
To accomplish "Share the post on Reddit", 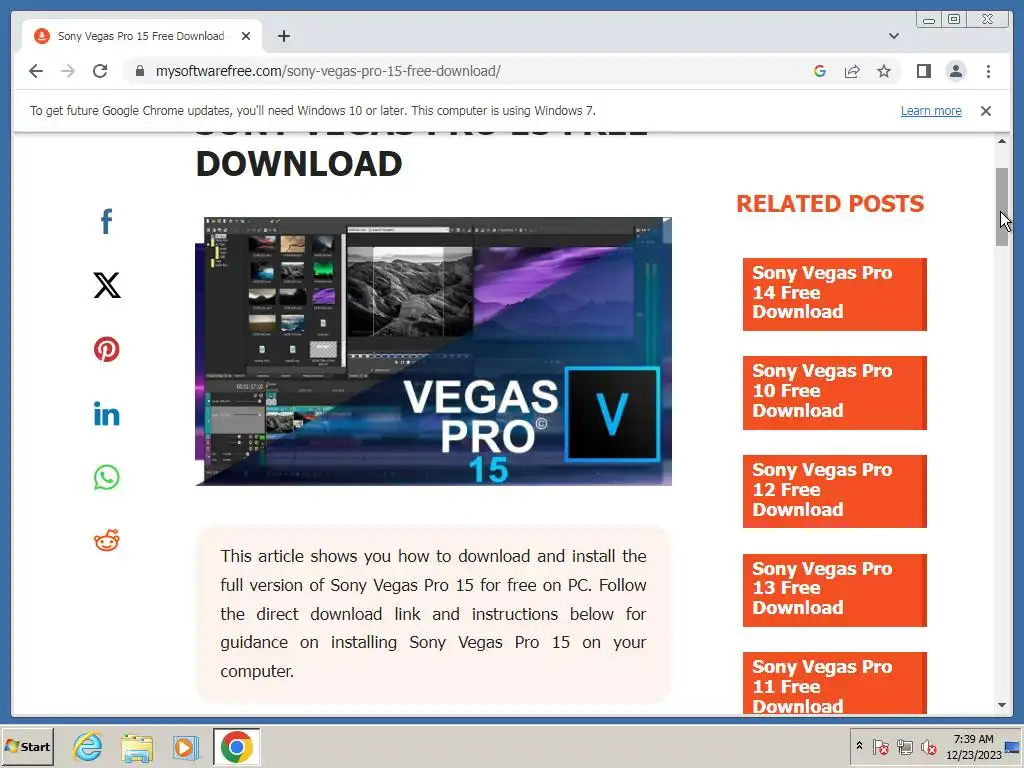I will point(106,541).
